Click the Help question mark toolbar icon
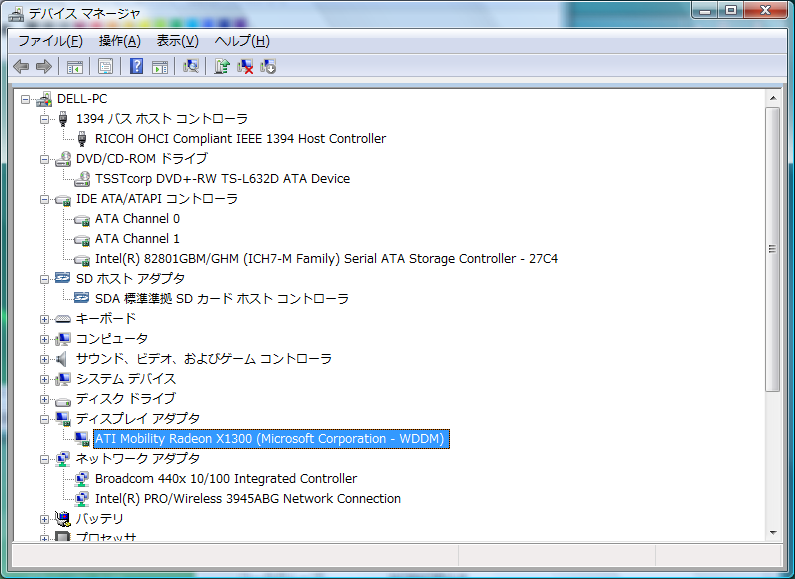This screenshot has width=795, height=579. [136, 67]
